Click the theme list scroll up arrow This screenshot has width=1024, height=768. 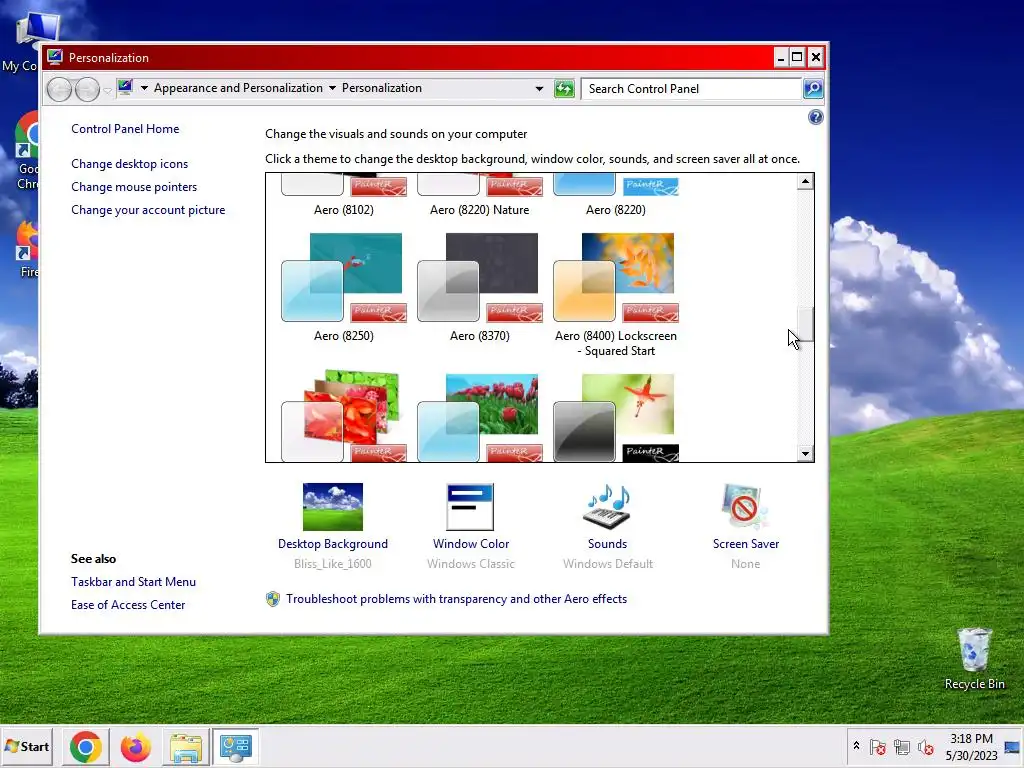[805, 181]
